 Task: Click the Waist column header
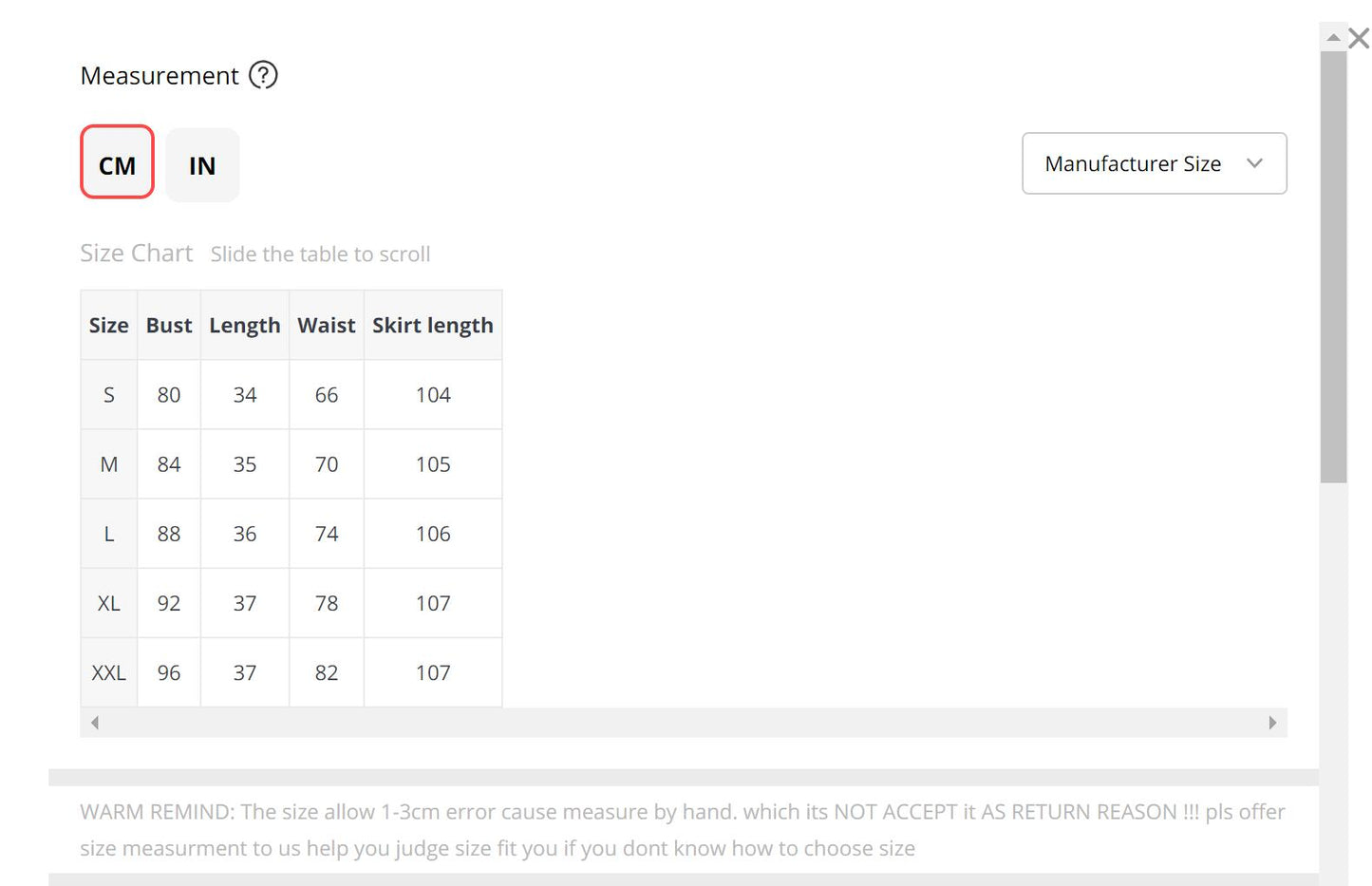tap(327, 326)
